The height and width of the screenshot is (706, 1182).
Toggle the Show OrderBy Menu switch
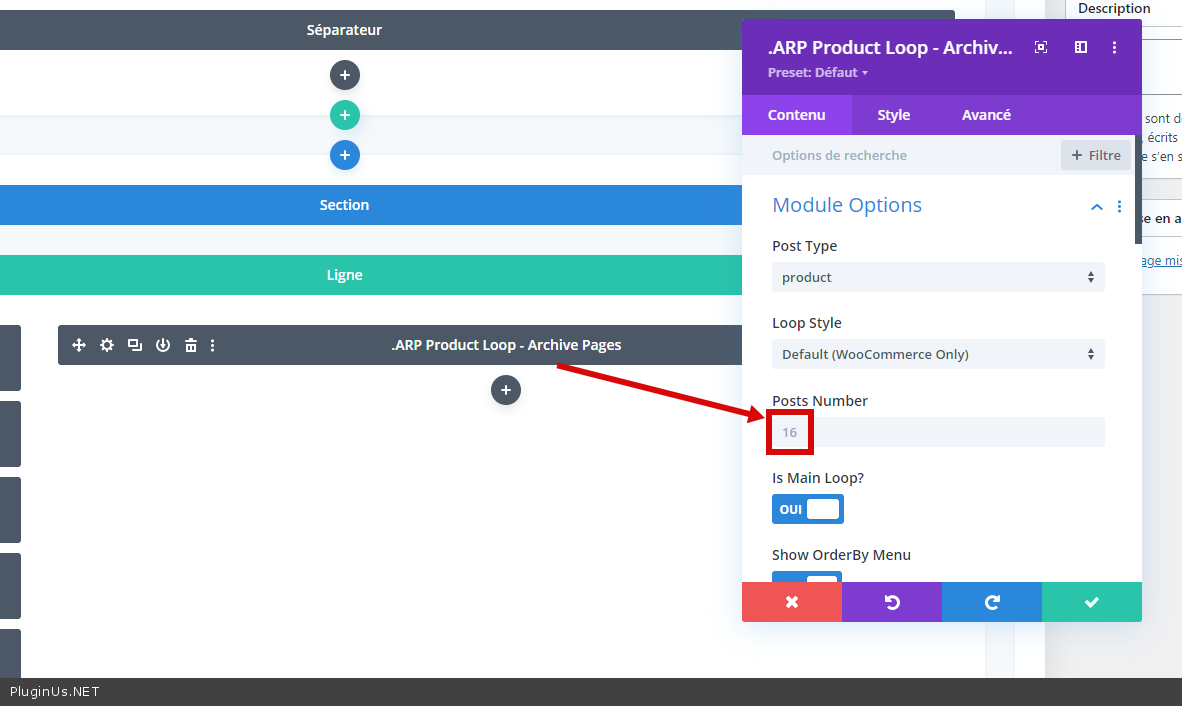coord(807,578)
